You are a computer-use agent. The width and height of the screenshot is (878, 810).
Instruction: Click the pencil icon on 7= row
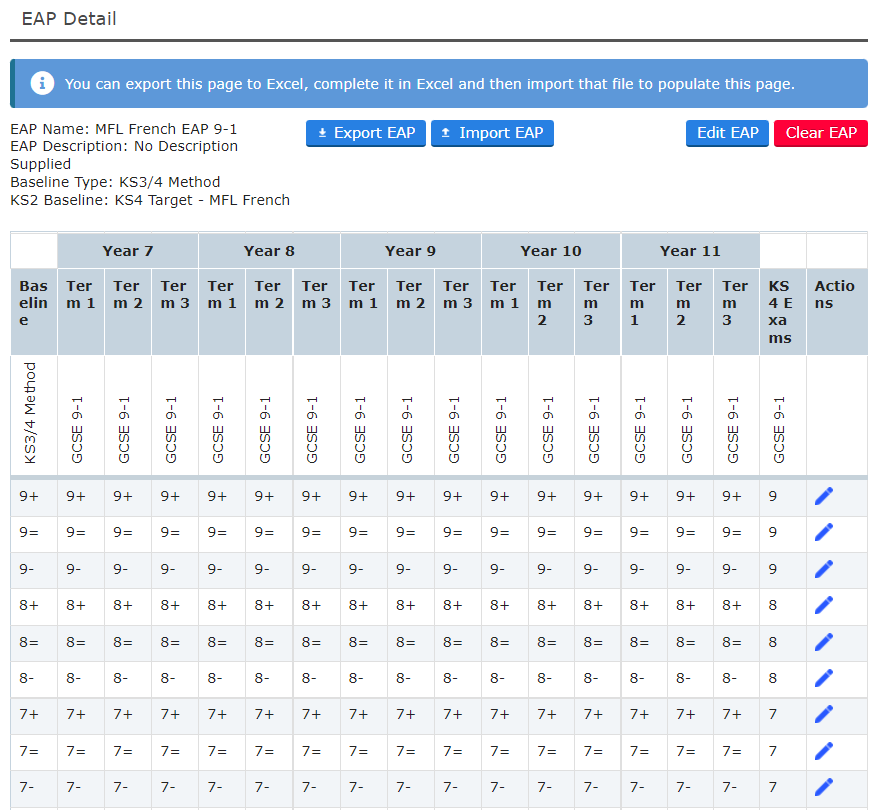824,750
